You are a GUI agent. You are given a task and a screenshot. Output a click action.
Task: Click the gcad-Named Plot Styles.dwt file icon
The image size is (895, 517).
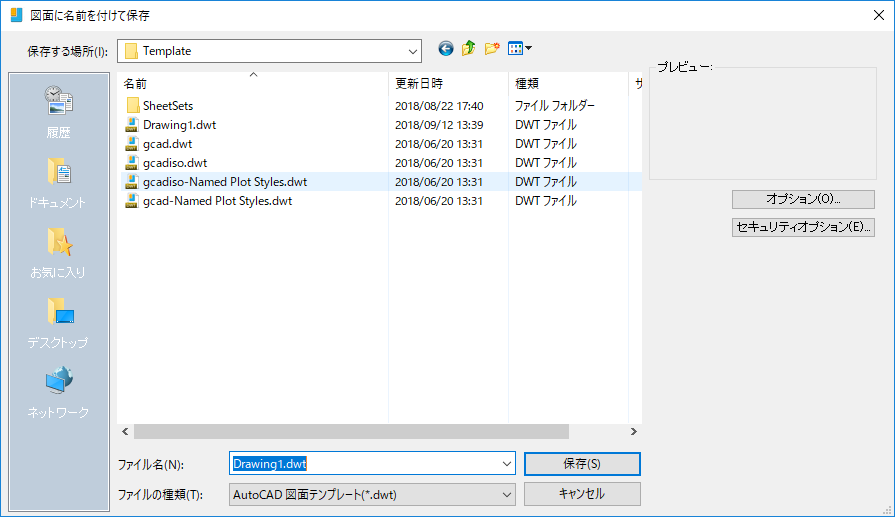tap(132, 201)
